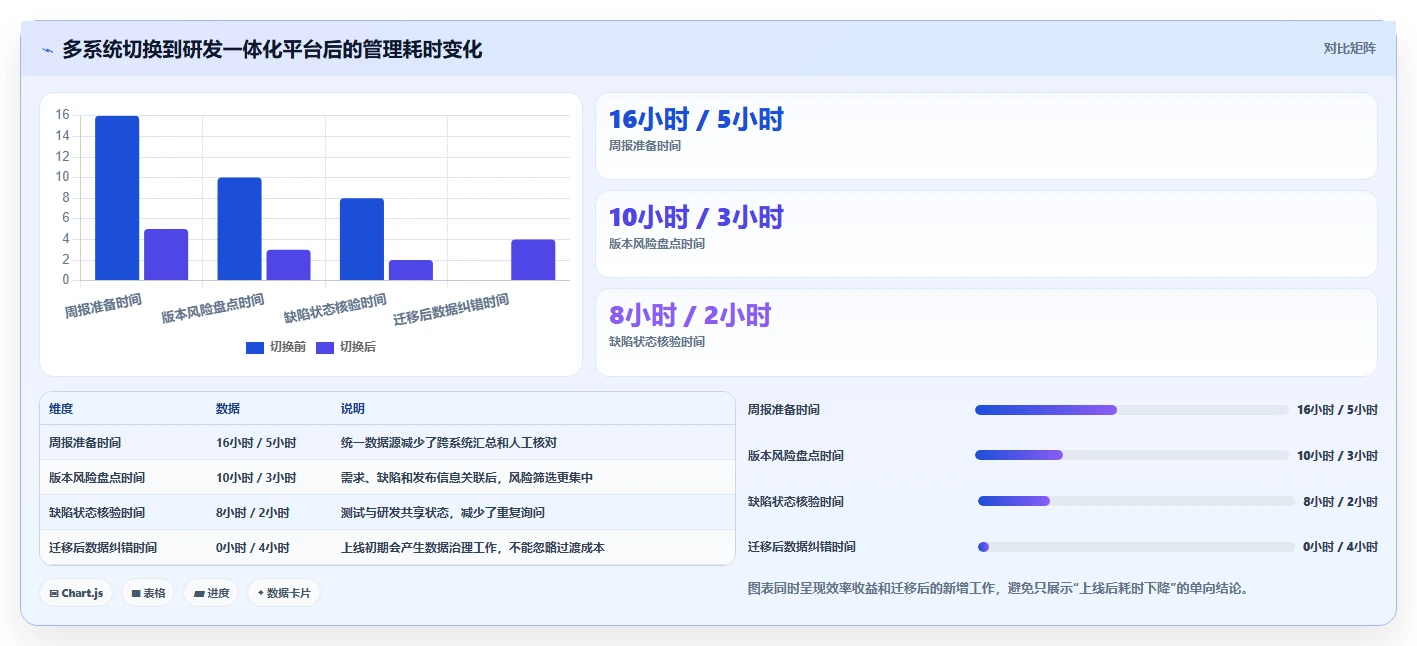
Task: Click the 切换后 bar for 缺陷状态核验时间
Action: tap(411, 270)
